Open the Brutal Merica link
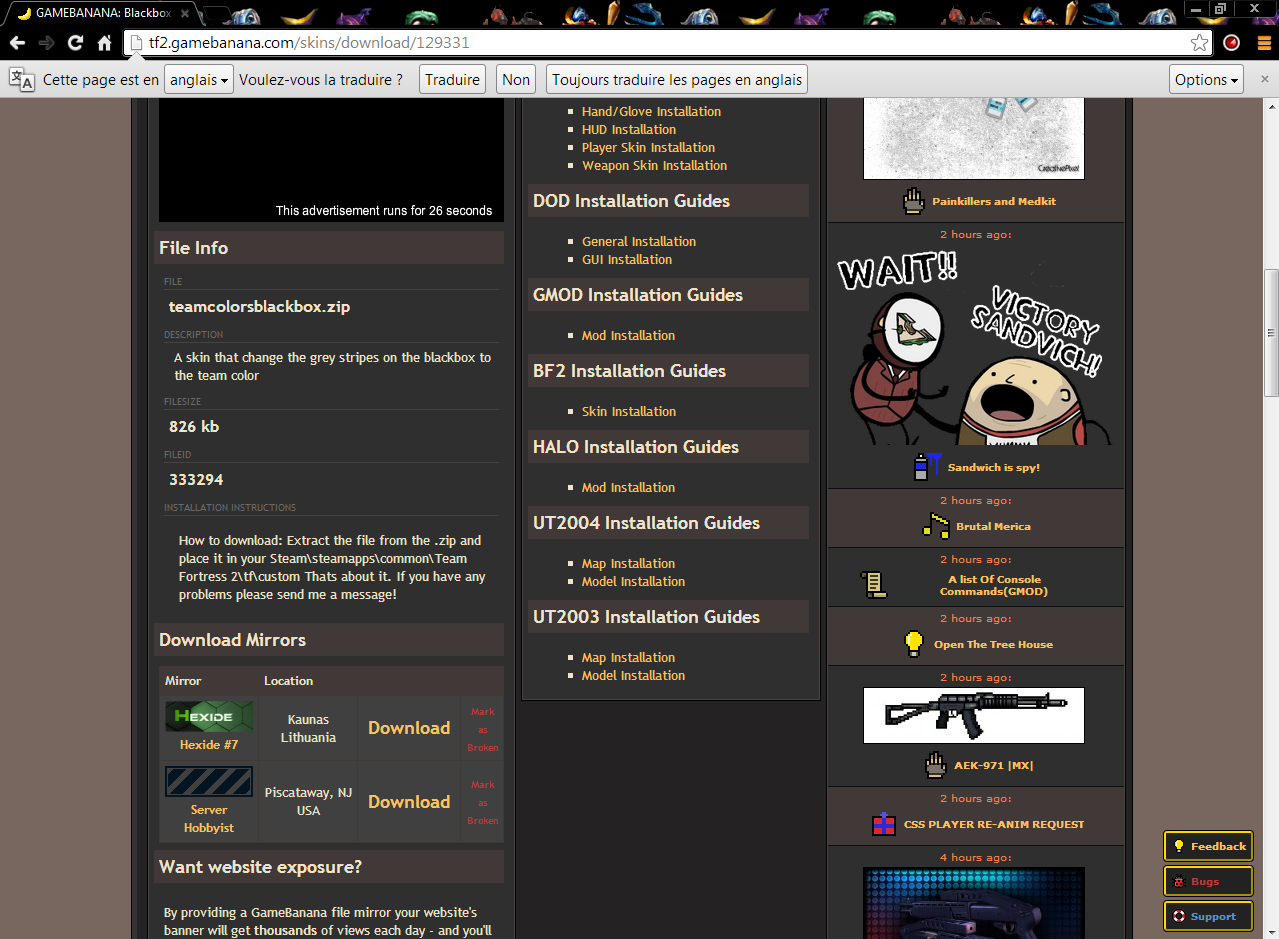The height and width of the screenshot is (939, 1279). 993,526
